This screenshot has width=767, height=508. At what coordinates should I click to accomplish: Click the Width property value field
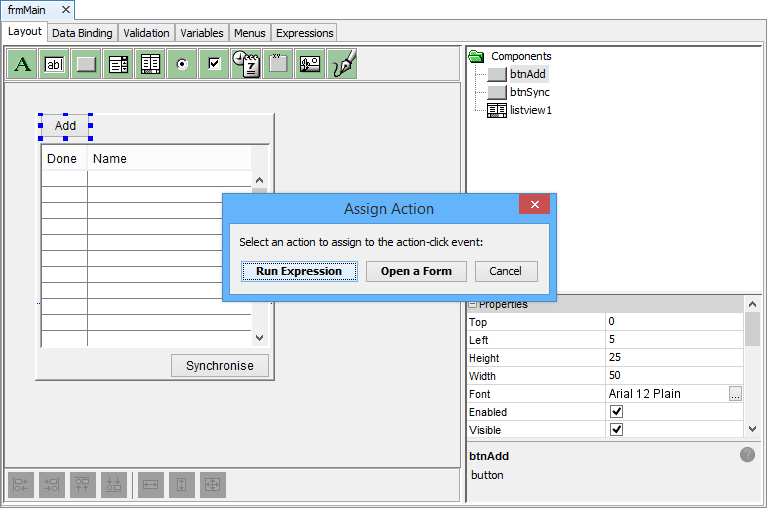pyautogui.click(x=675, y=376)
